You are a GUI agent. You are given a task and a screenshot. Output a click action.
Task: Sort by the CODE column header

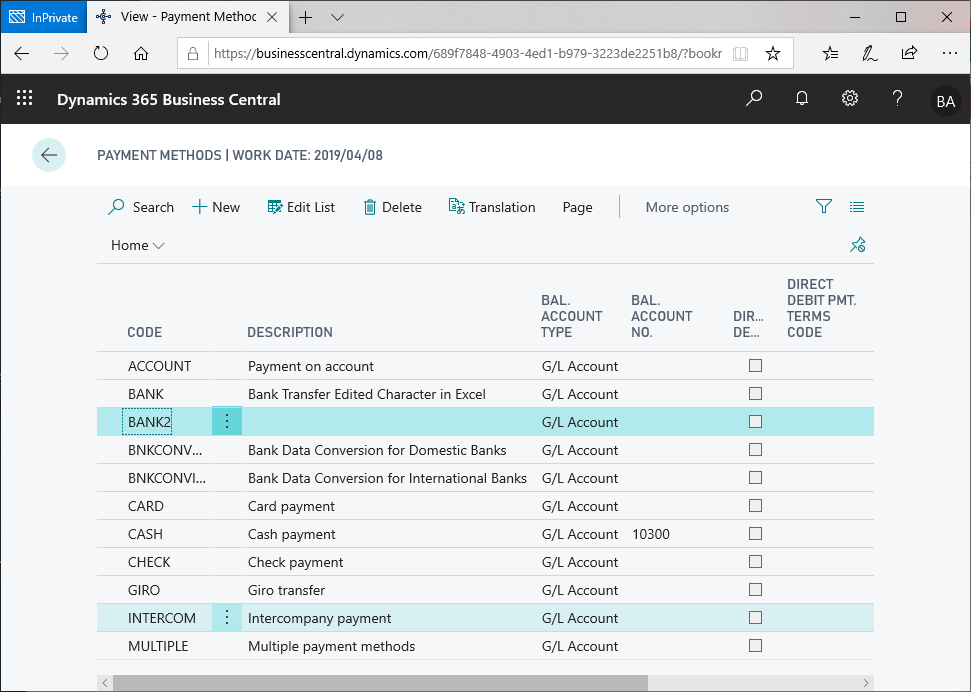pyautogui.click(x=144, y=332)
